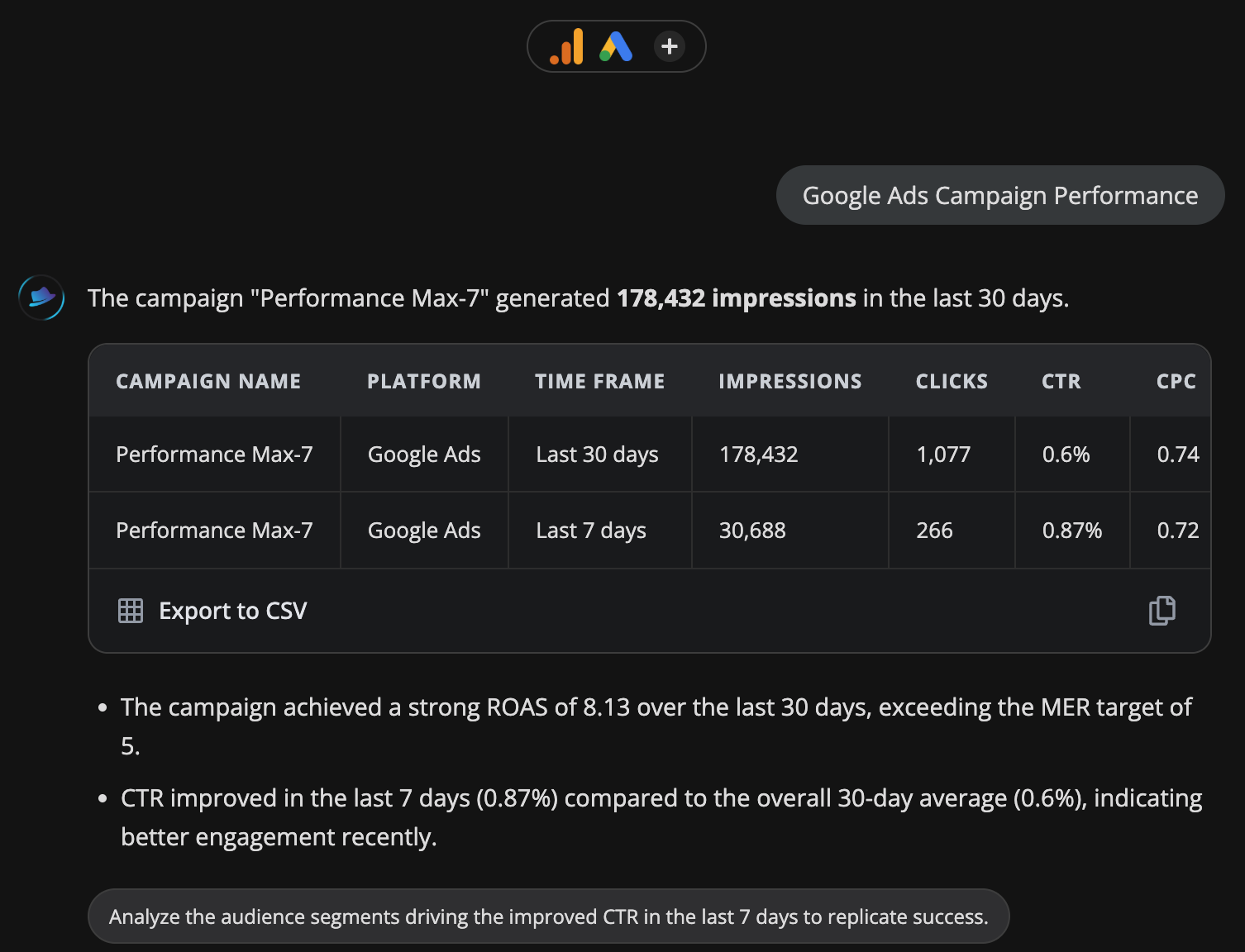Click the 0.87% CTR cell

coord(1071,531)
